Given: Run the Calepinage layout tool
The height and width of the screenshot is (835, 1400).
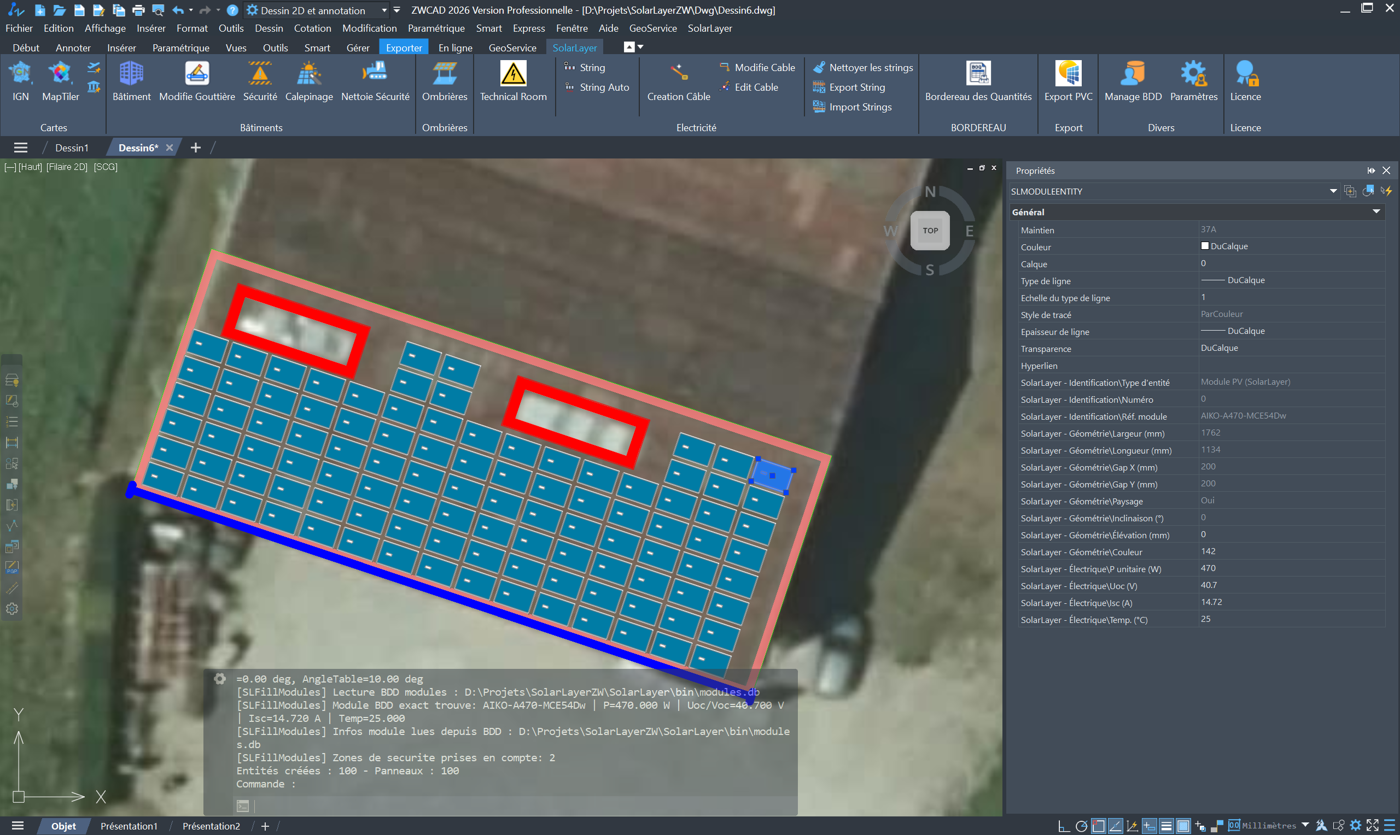Looking at the screenshot, I should (x=309, y=80).
